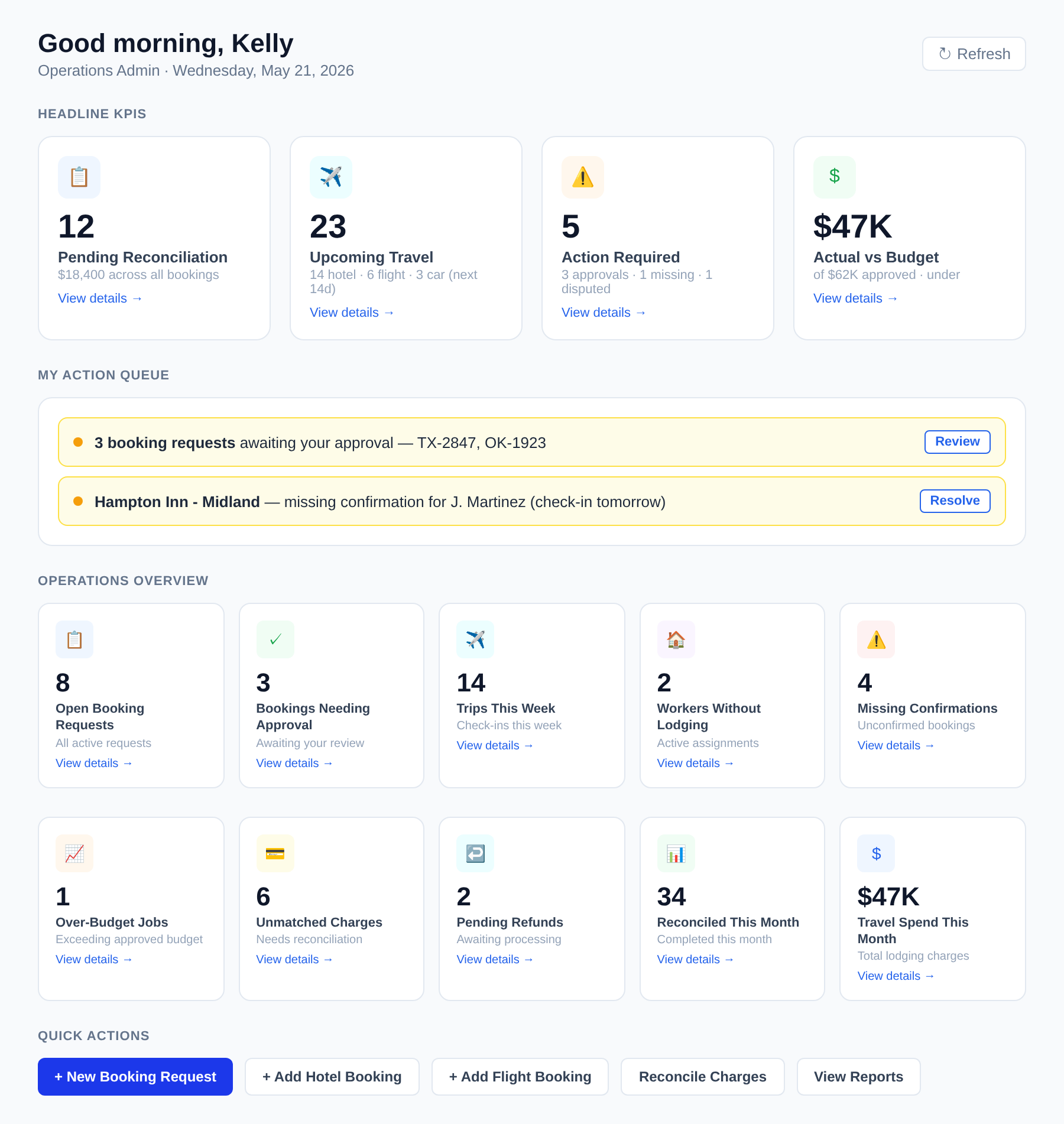Click the 'Unmatched Charges' card title

[319, 922]
